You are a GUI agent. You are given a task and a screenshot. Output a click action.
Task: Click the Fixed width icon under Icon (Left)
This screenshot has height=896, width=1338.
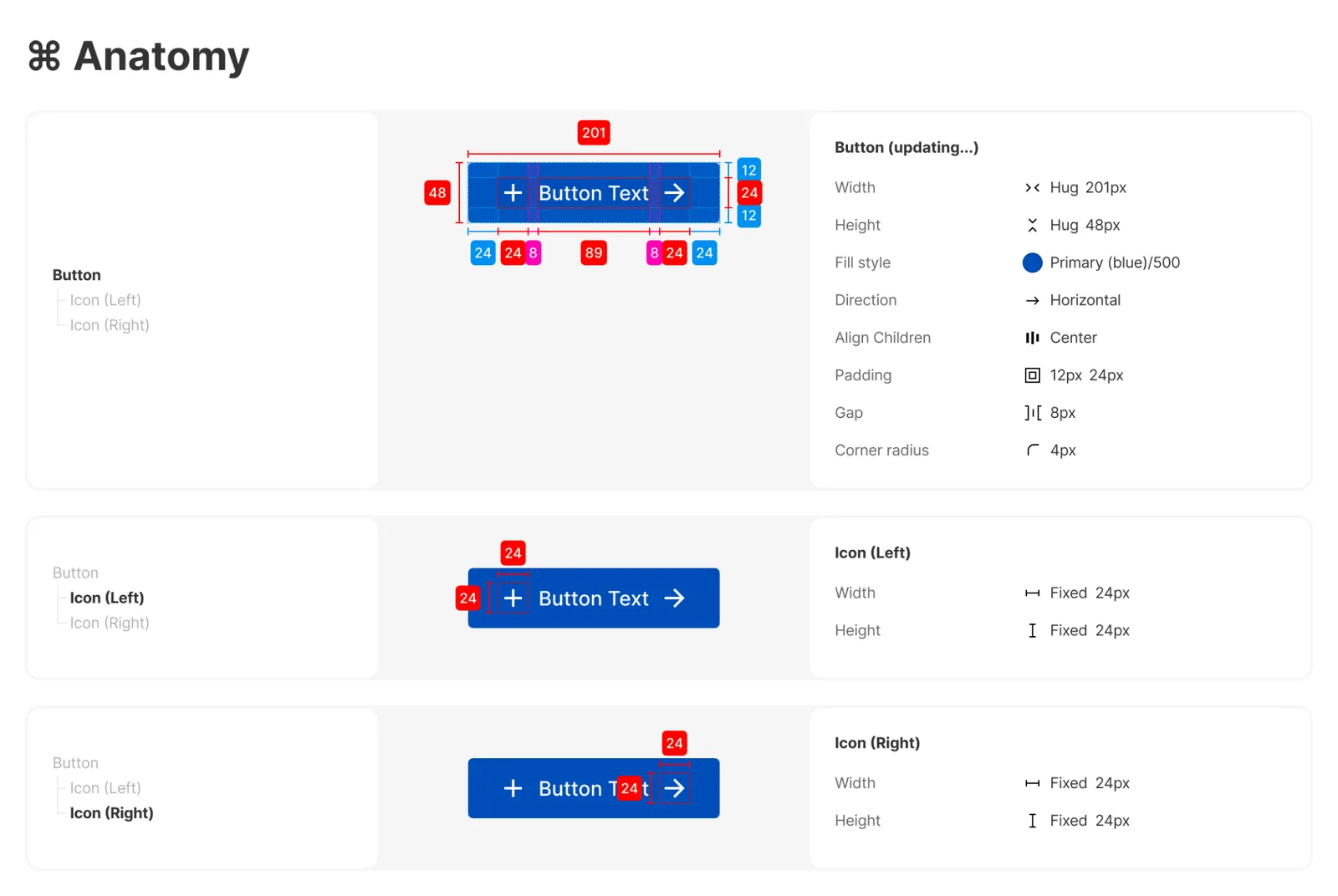tap(1032, 593)
